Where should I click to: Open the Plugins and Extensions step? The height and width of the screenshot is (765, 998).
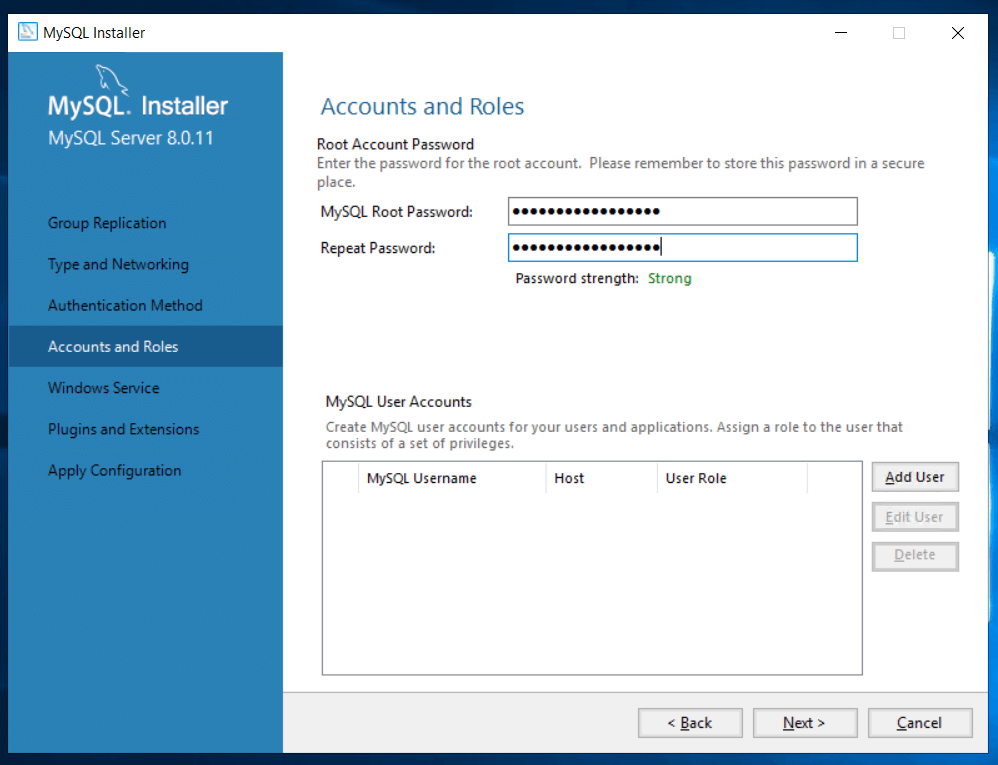click(x=123, y=429)
